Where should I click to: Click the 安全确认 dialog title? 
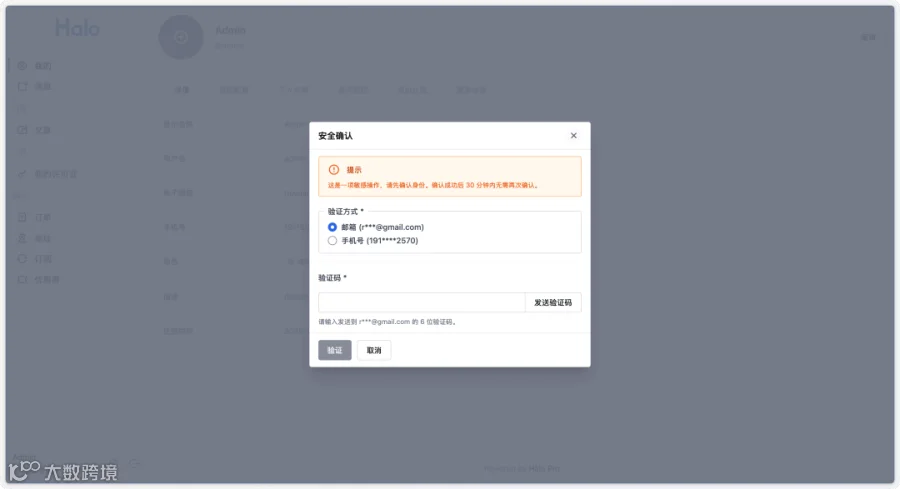335,136
